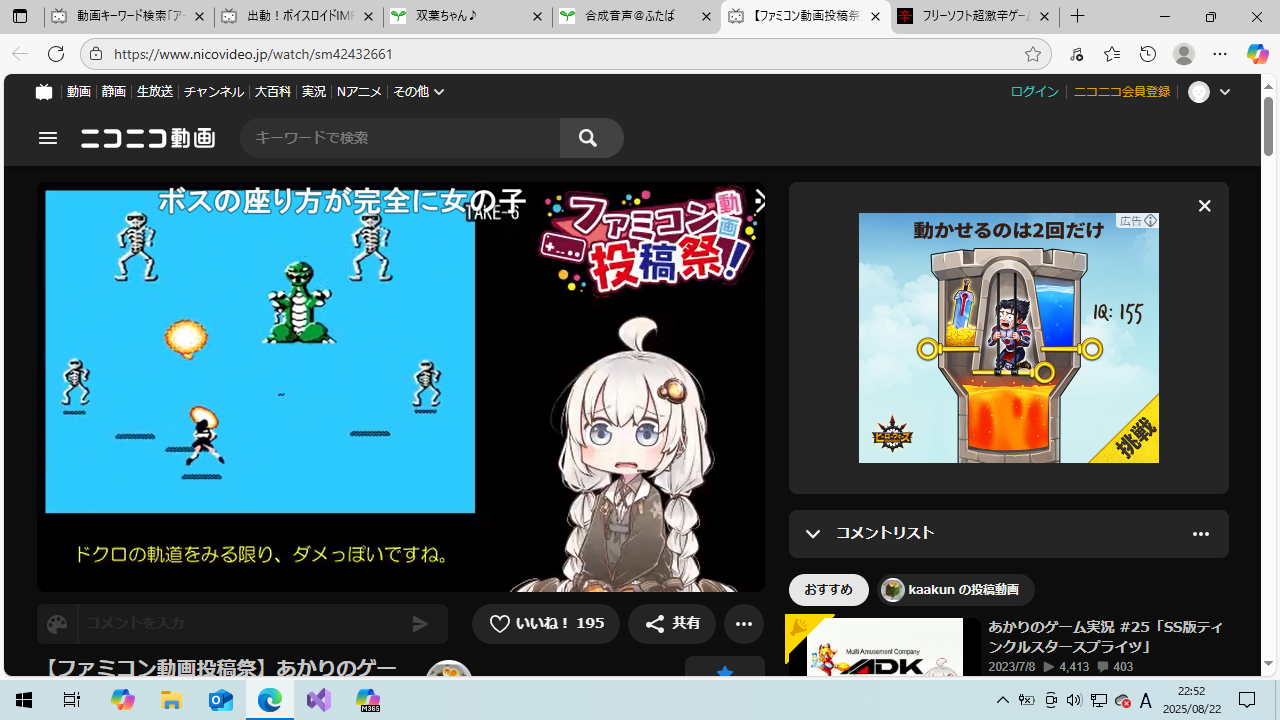Click the game ad image 動かせるのは2回だけ

tap(1009, 338)
